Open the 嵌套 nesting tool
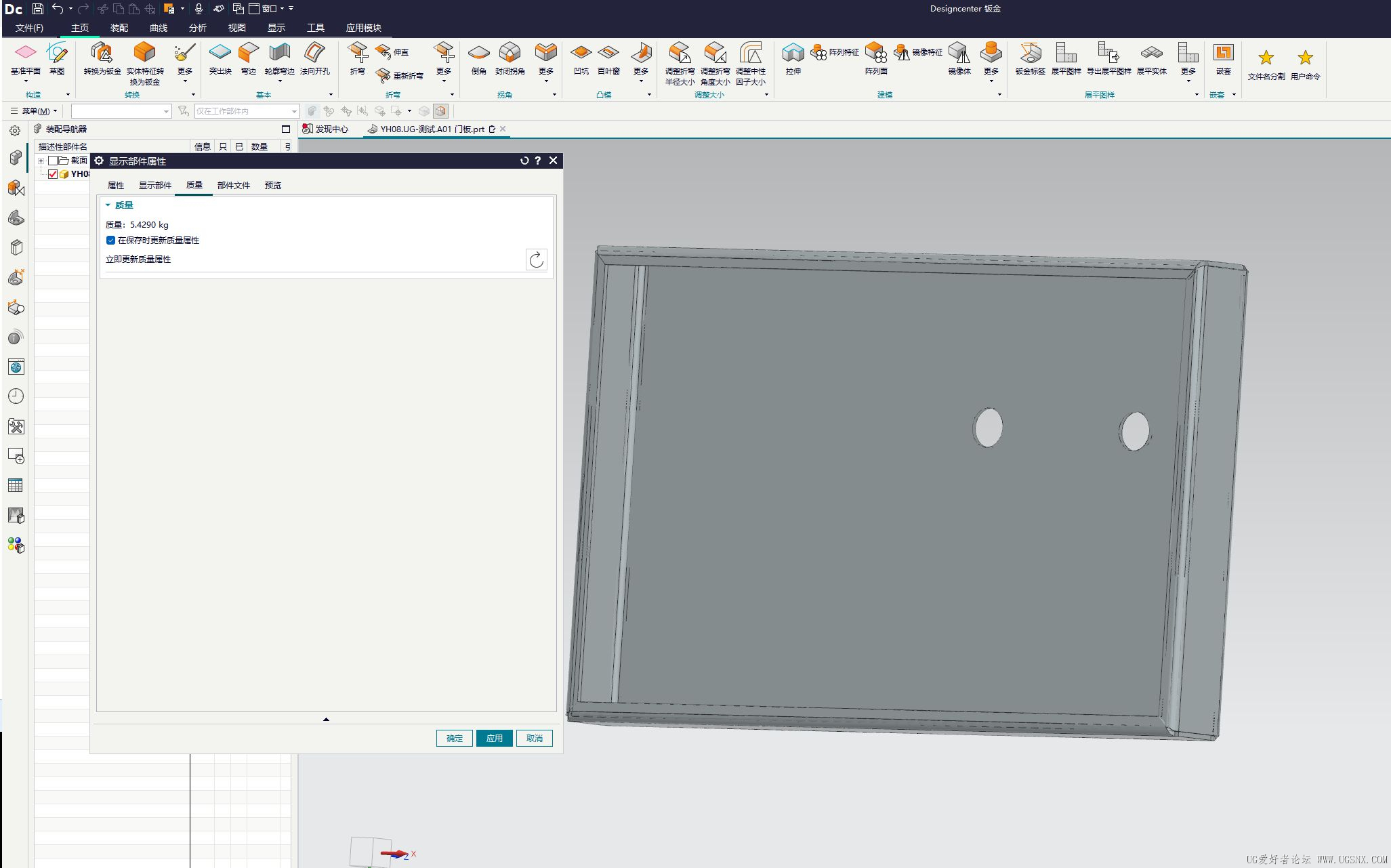1391x868 pixels. [x=1223, y=58]
